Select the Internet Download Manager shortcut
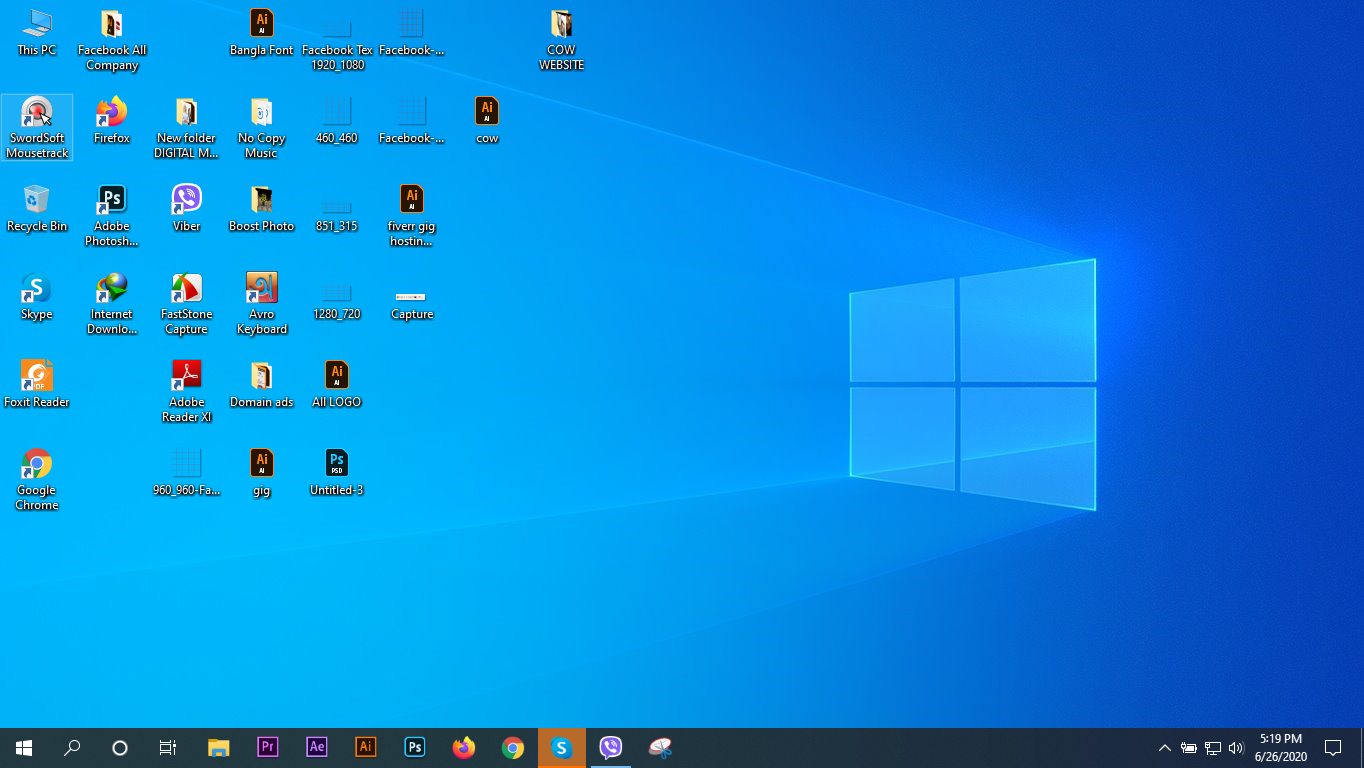 pyautogui.click(x=112, y=304)
